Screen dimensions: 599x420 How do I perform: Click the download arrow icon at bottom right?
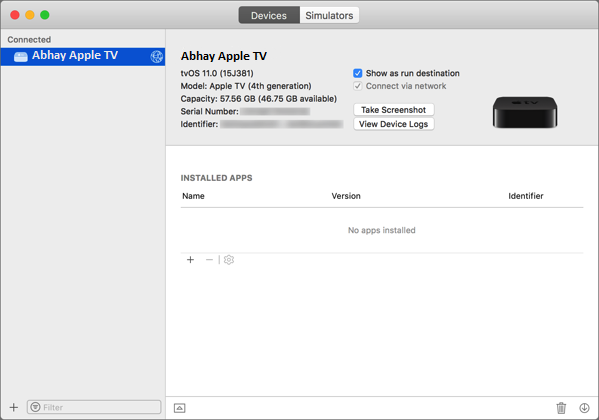[584, 408]
